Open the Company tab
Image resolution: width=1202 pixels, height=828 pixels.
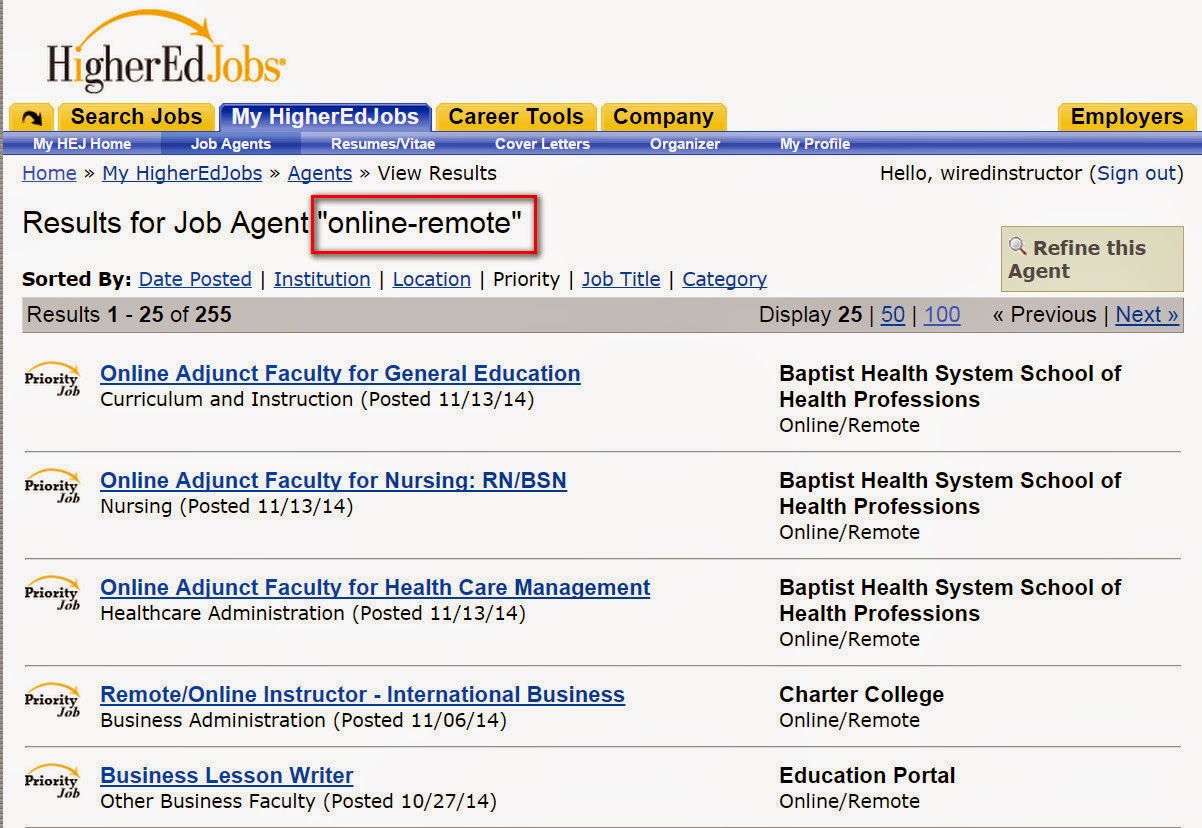coord(663,117)
